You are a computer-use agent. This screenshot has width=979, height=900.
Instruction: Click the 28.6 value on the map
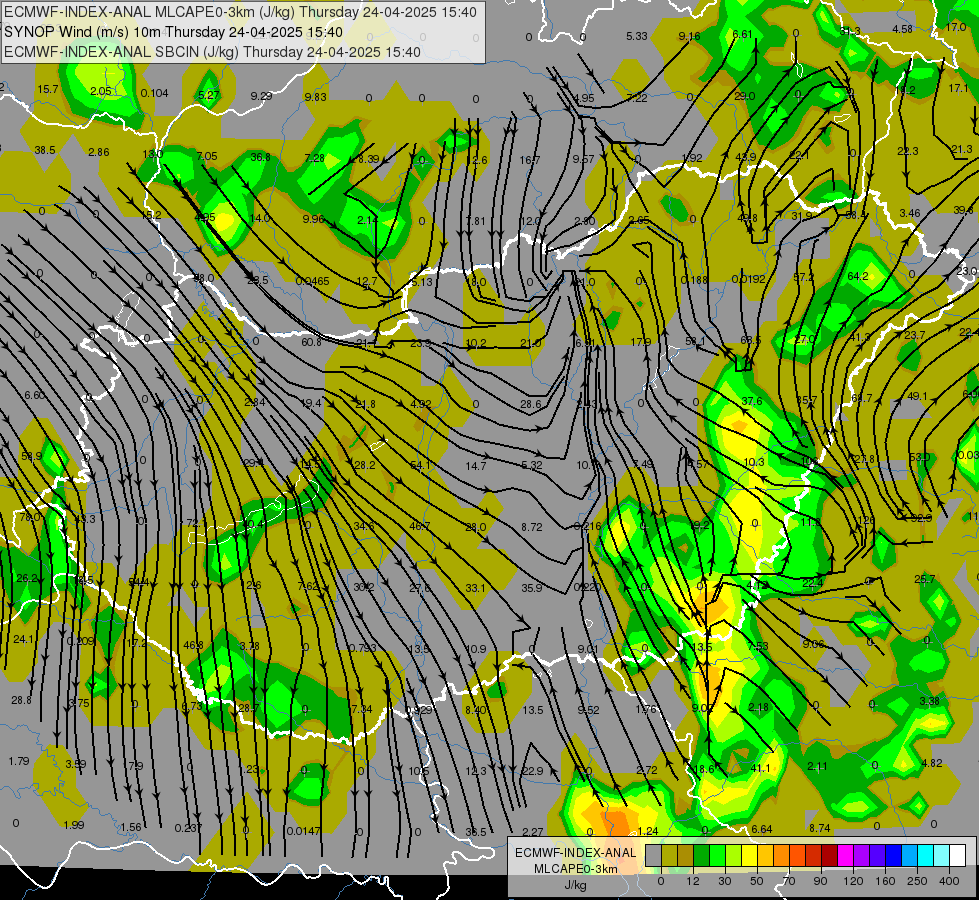(x=531, y=404)
